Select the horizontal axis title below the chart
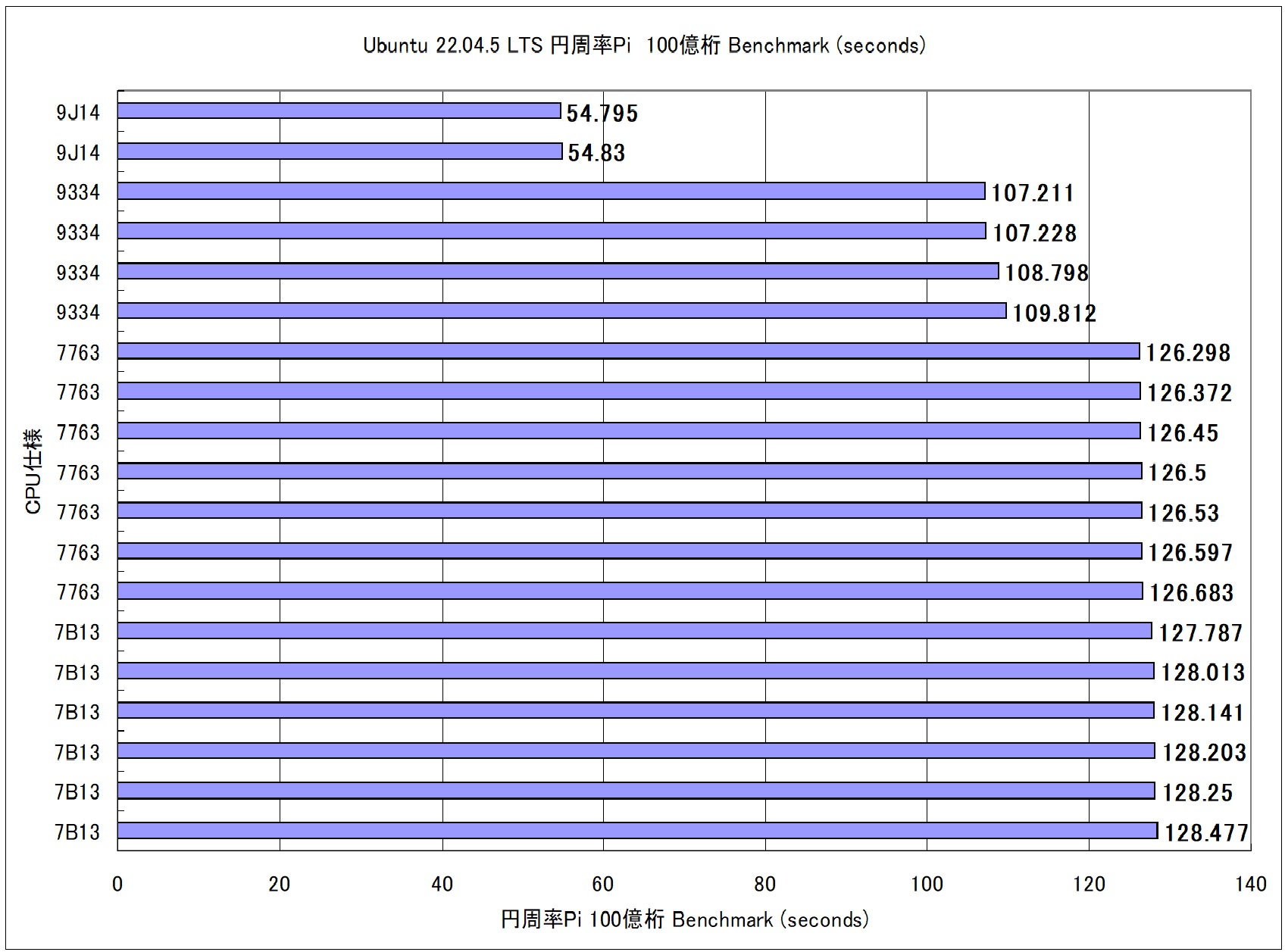The height and width of the screenshot is (952, 1285). [684, 919]
